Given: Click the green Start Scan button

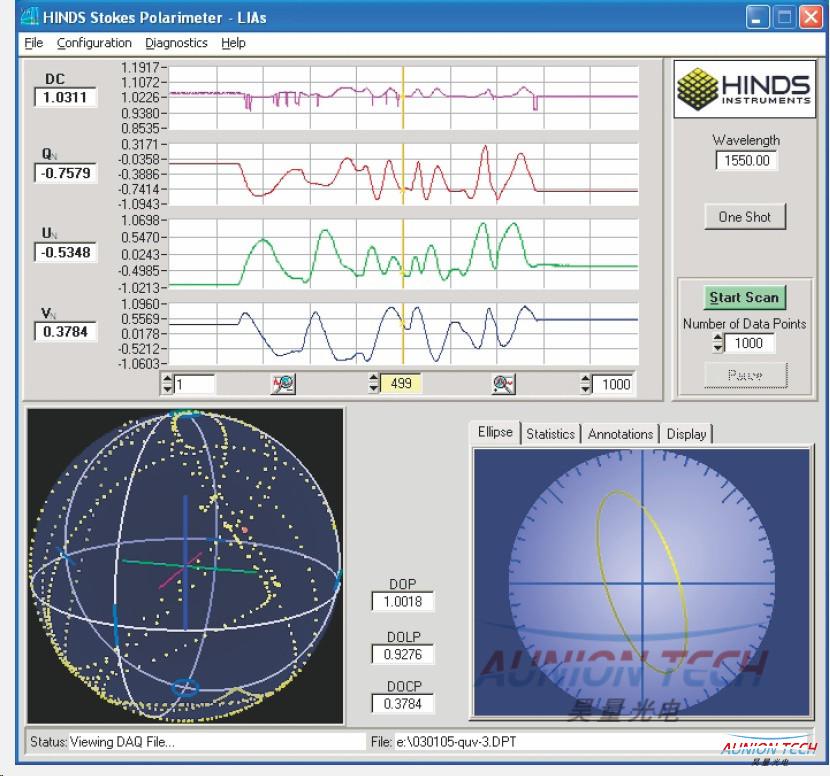Looking at the screenshot, I should [x=744, y=297].
